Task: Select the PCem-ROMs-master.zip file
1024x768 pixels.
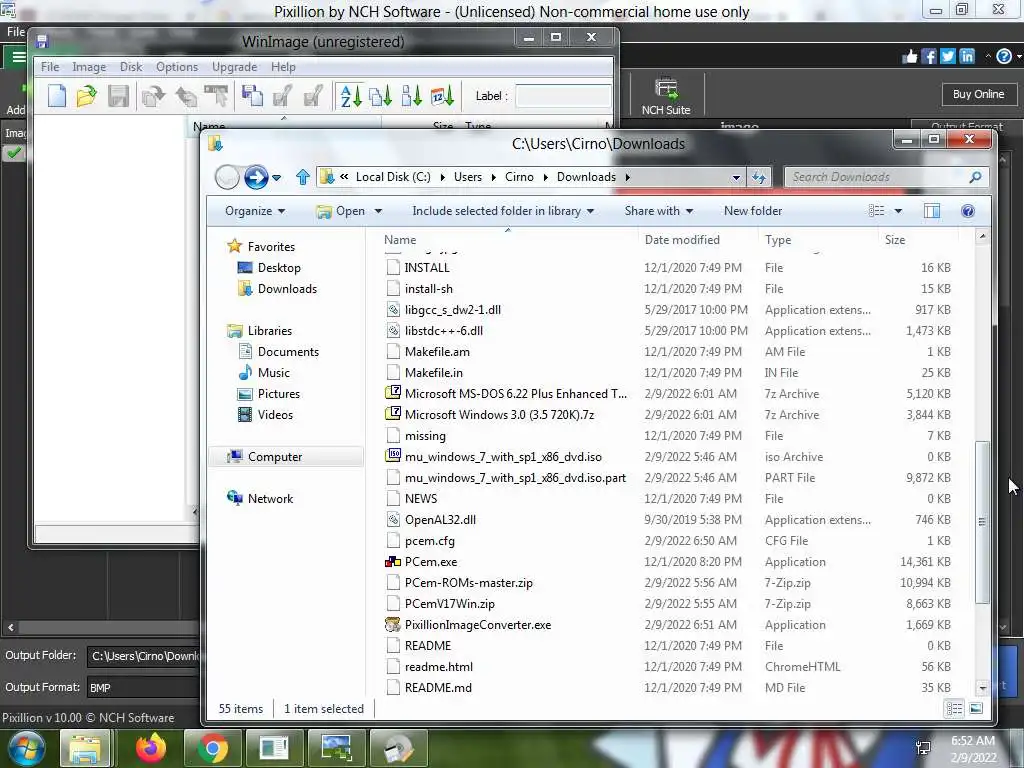Action: tap(468, 583)
